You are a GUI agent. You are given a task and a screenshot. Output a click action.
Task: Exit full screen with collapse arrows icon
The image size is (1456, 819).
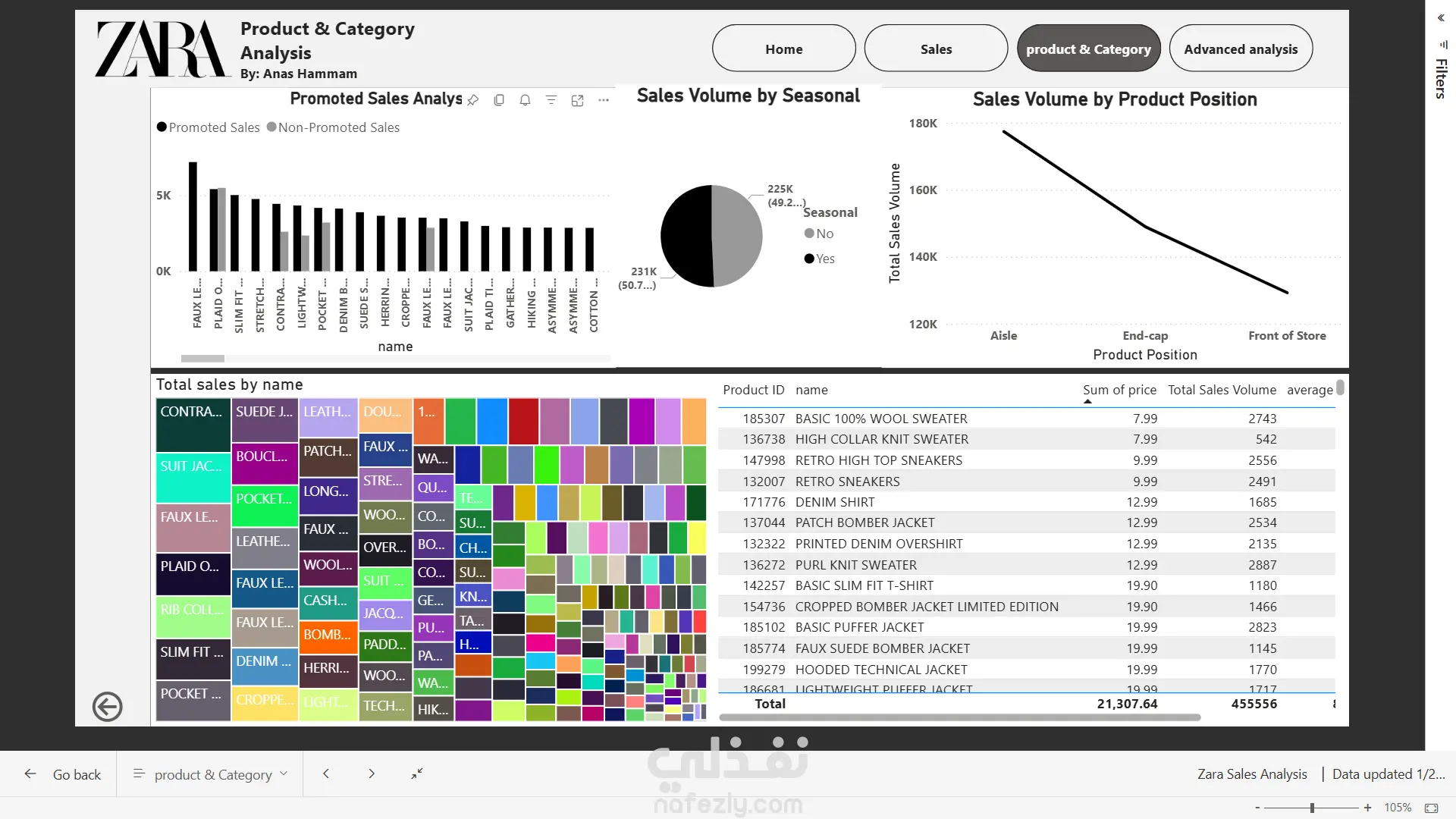(417, 773)
